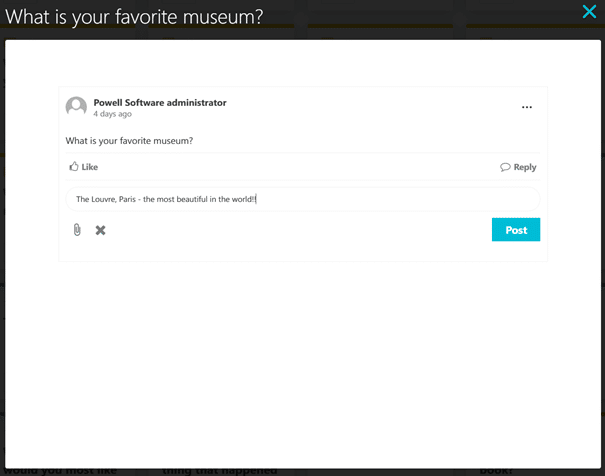Click the Like label on the post

coord(90,167)
